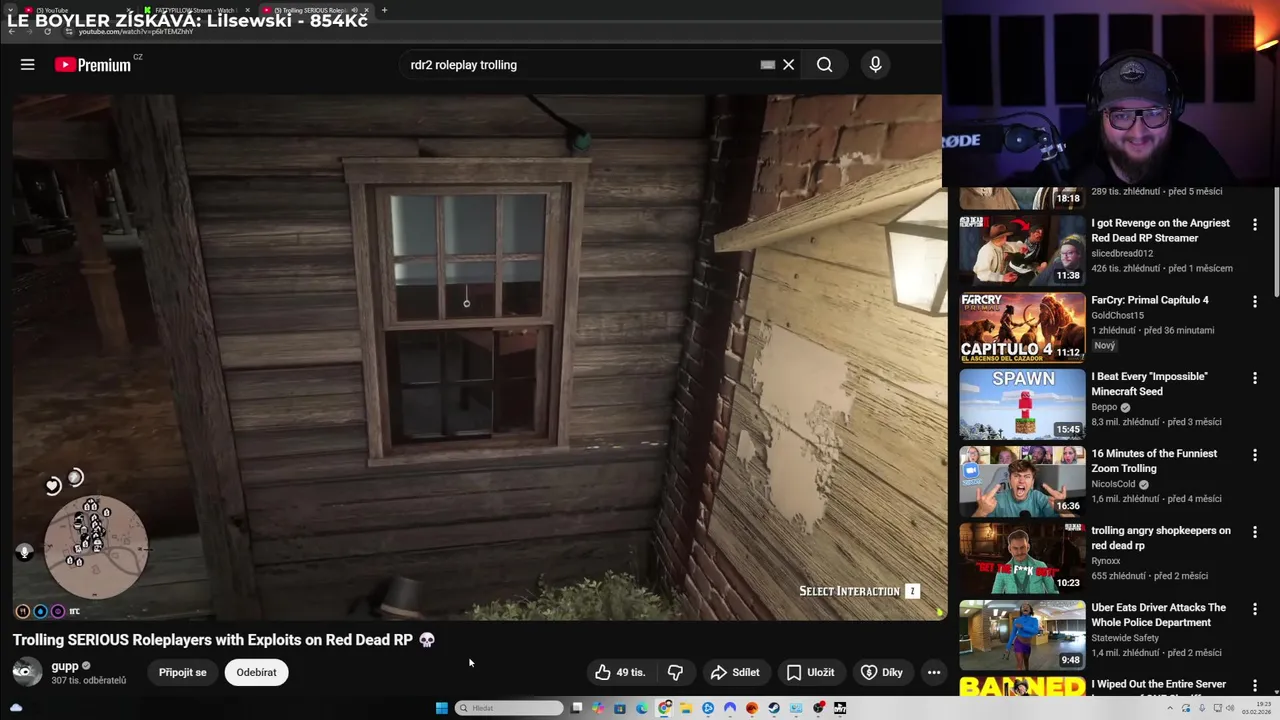Send thanks with Díky button
The image size is (1280, 720).
coord(882,672)
